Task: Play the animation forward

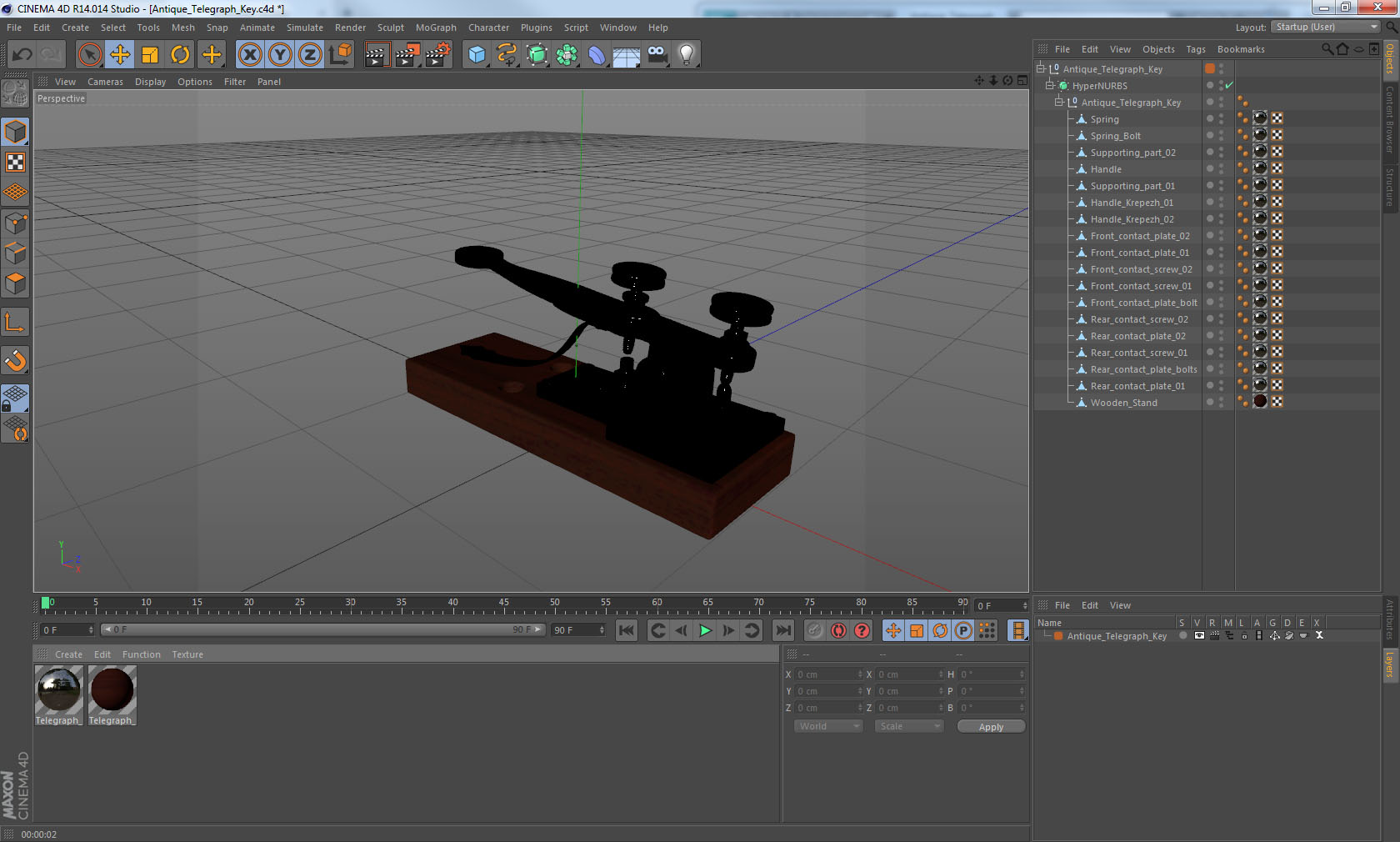Action: pyautogui.click(x=705, y=630)
